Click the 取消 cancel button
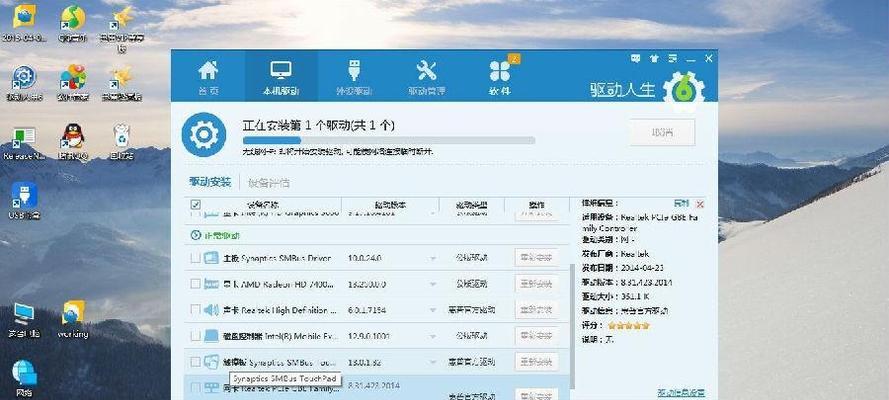This screenshot has height=400, width=889. [662, 133]
